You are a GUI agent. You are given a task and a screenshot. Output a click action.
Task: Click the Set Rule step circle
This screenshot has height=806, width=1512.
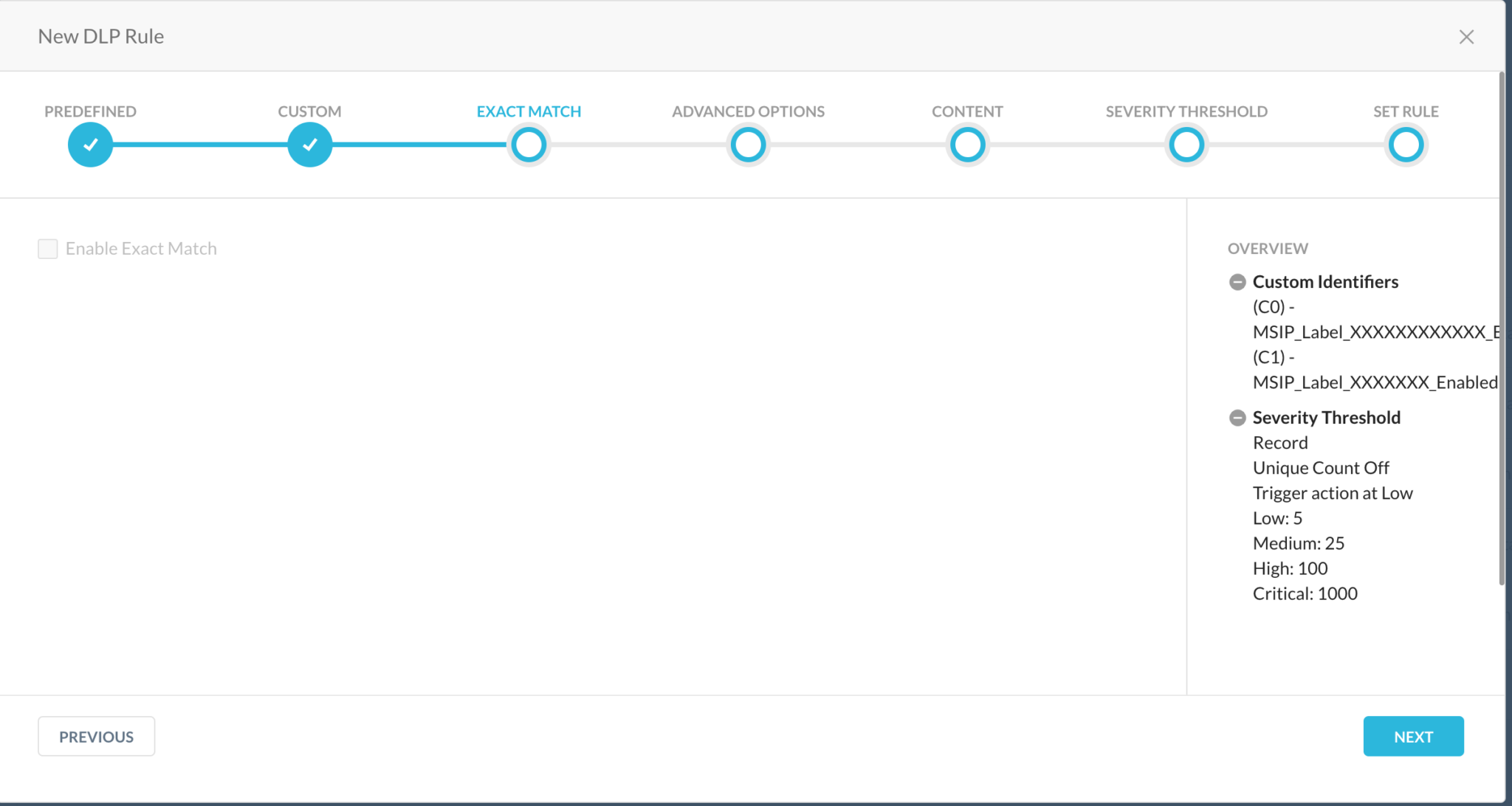1406,145
